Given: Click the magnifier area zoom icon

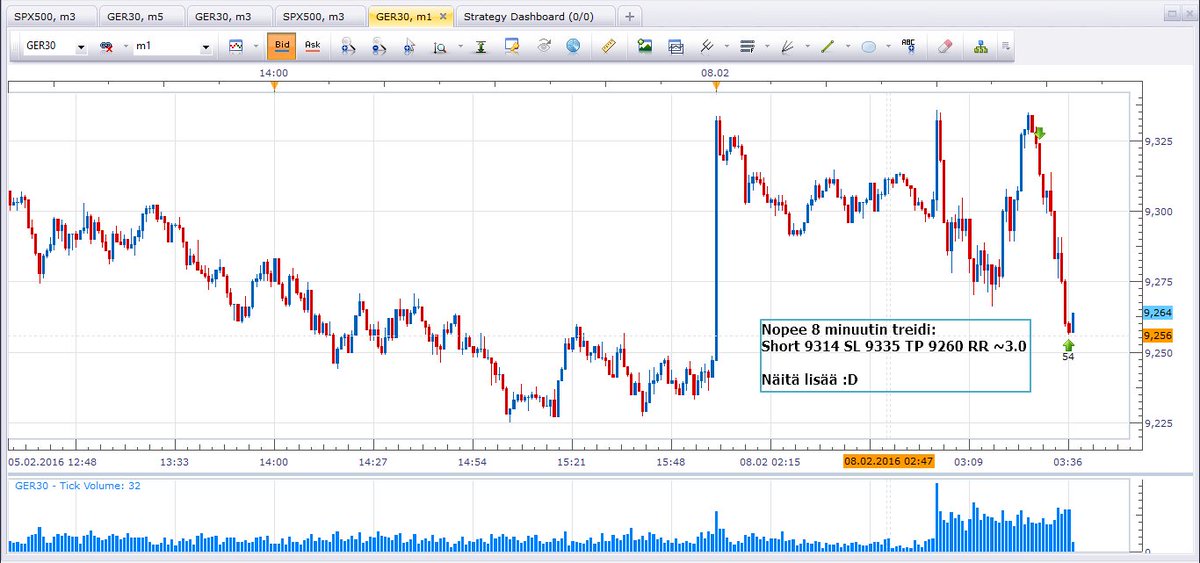Looking at the screenshot, I should [440, 46].
